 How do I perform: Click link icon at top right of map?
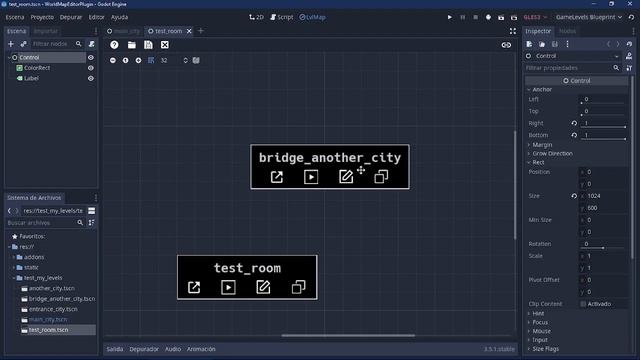pyautogui.click(x=506, y=45)
